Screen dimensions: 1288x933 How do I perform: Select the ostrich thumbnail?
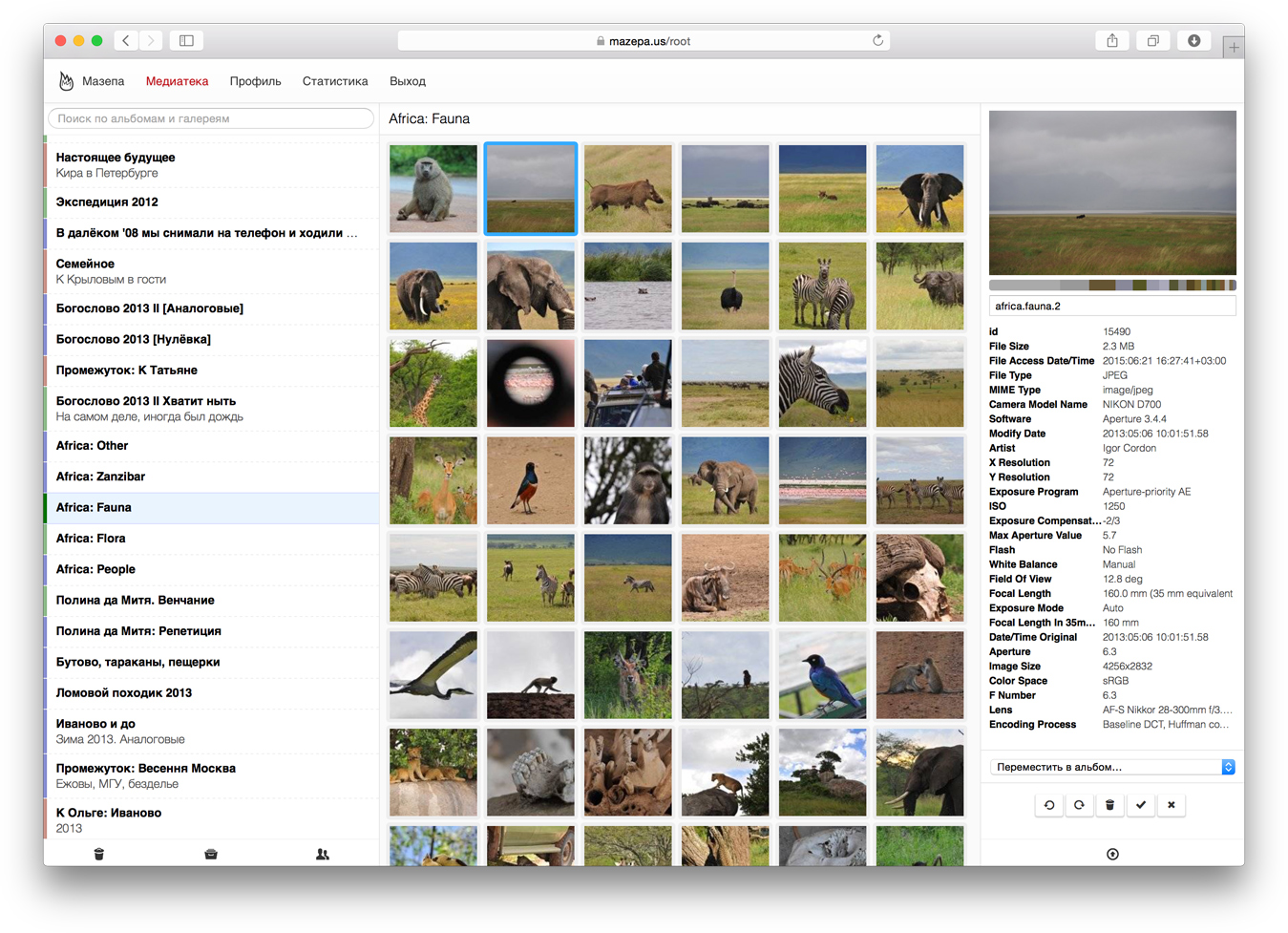point(726,286)
